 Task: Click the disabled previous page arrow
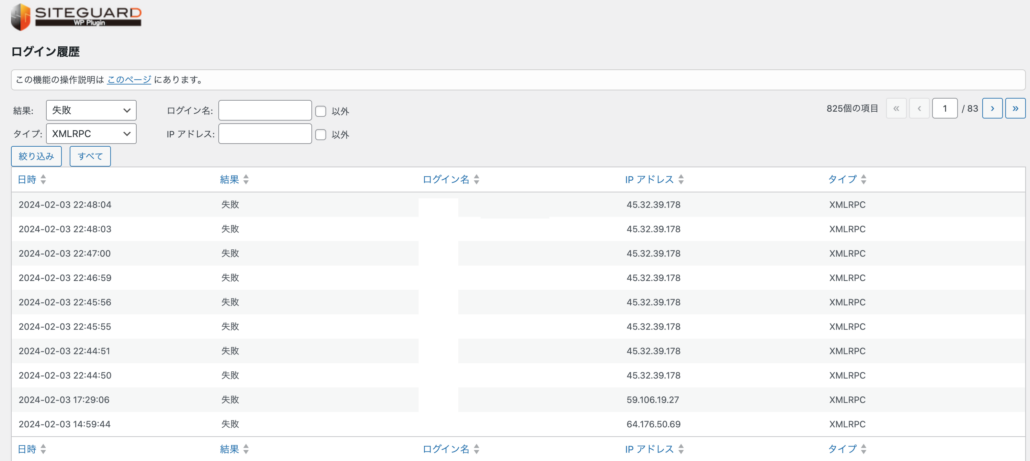pos(919,108)
